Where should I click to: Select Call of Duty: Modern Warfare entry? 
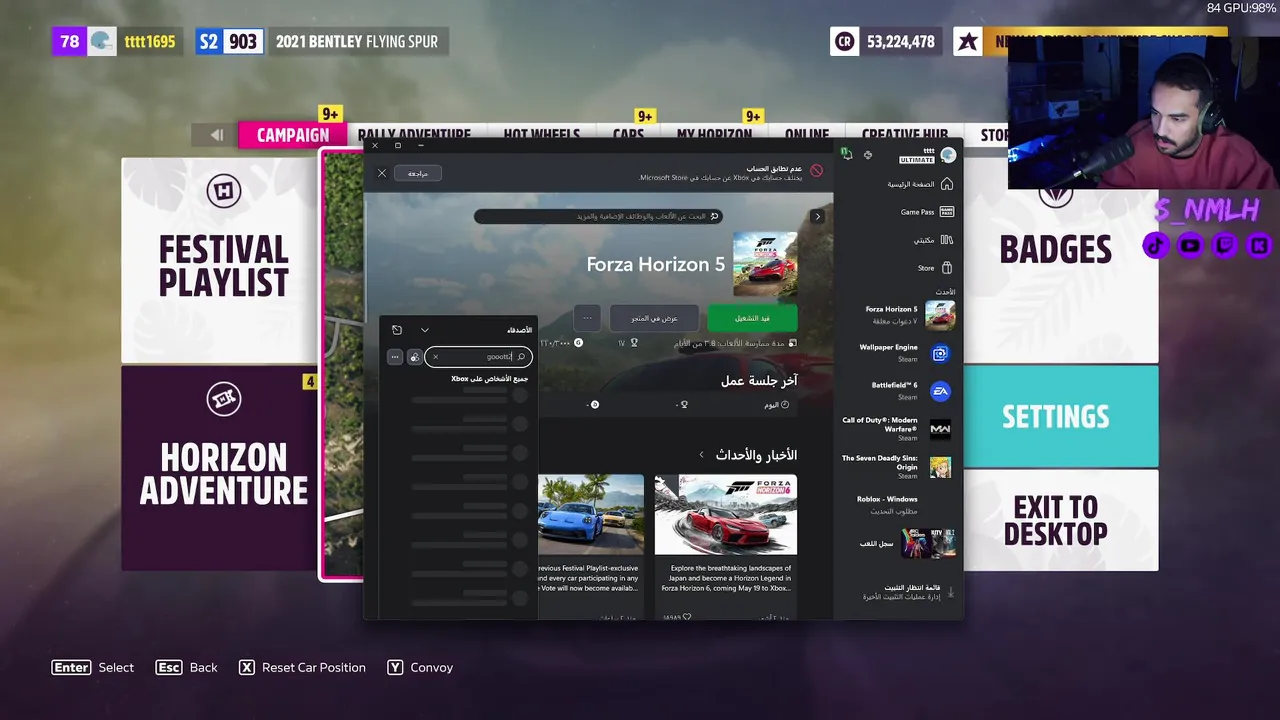click(897, 429)
